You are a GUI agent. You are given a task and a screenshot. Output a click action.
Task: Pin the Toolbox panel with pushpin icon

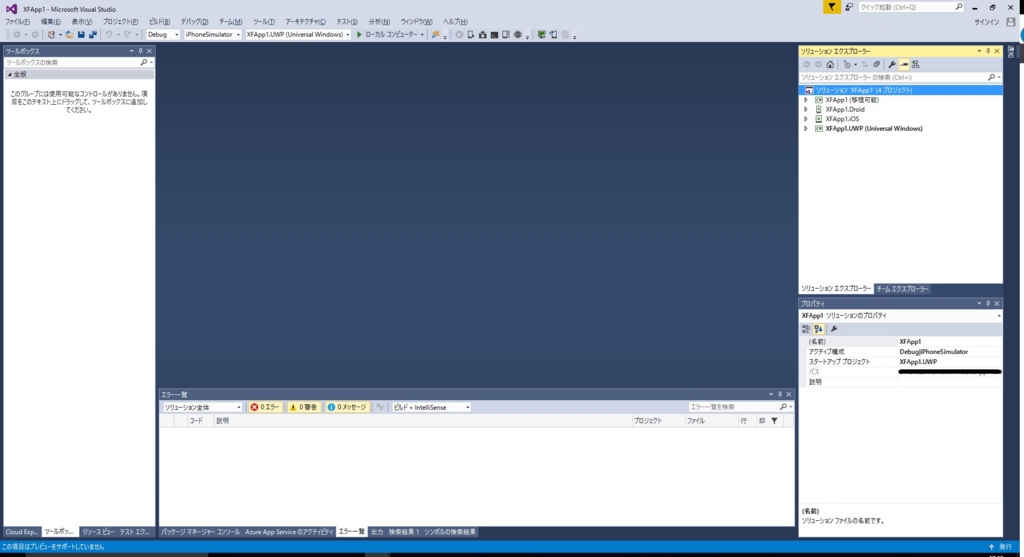point(140,51)
